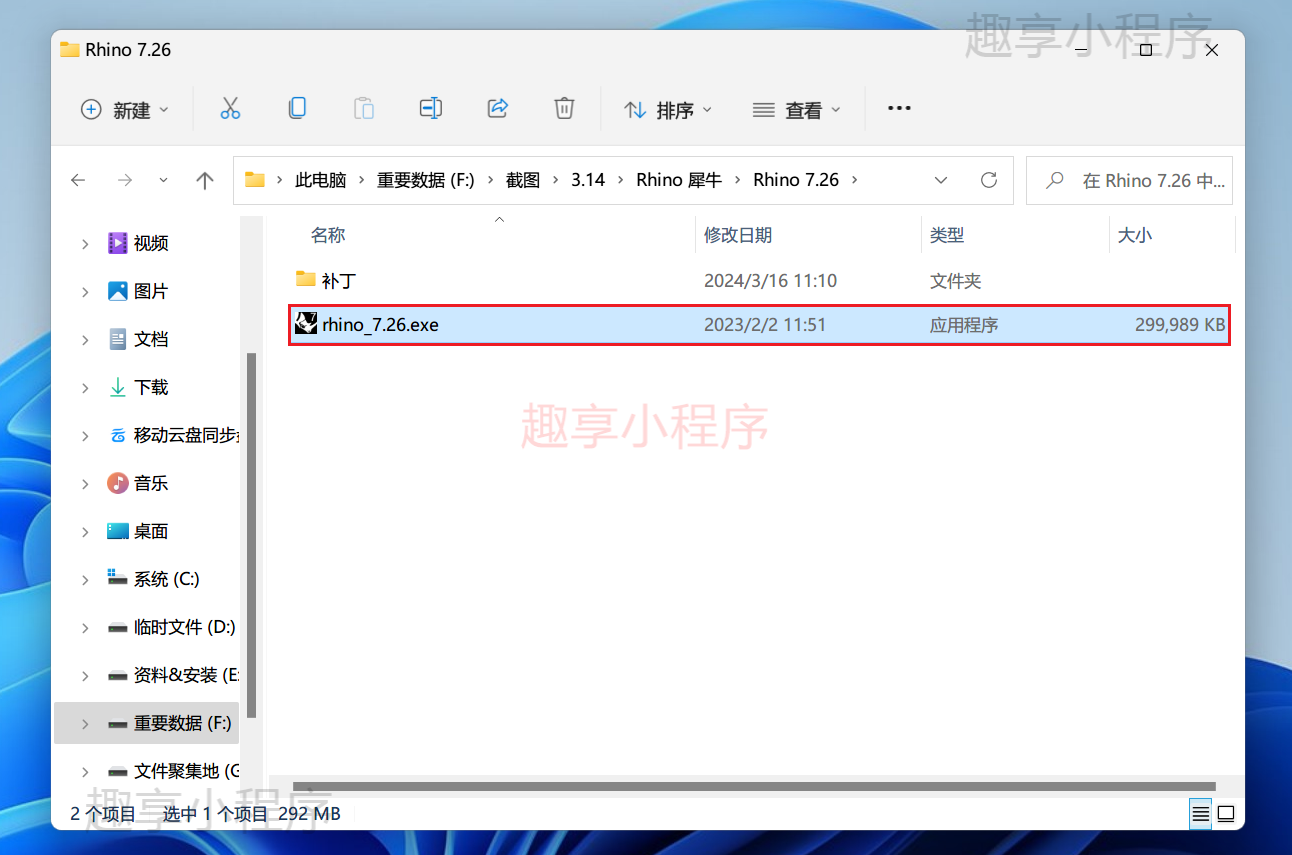The image size is (1292, 855).
Task: Sort by 大小 column header
Action: click(x=1135, y=235)
